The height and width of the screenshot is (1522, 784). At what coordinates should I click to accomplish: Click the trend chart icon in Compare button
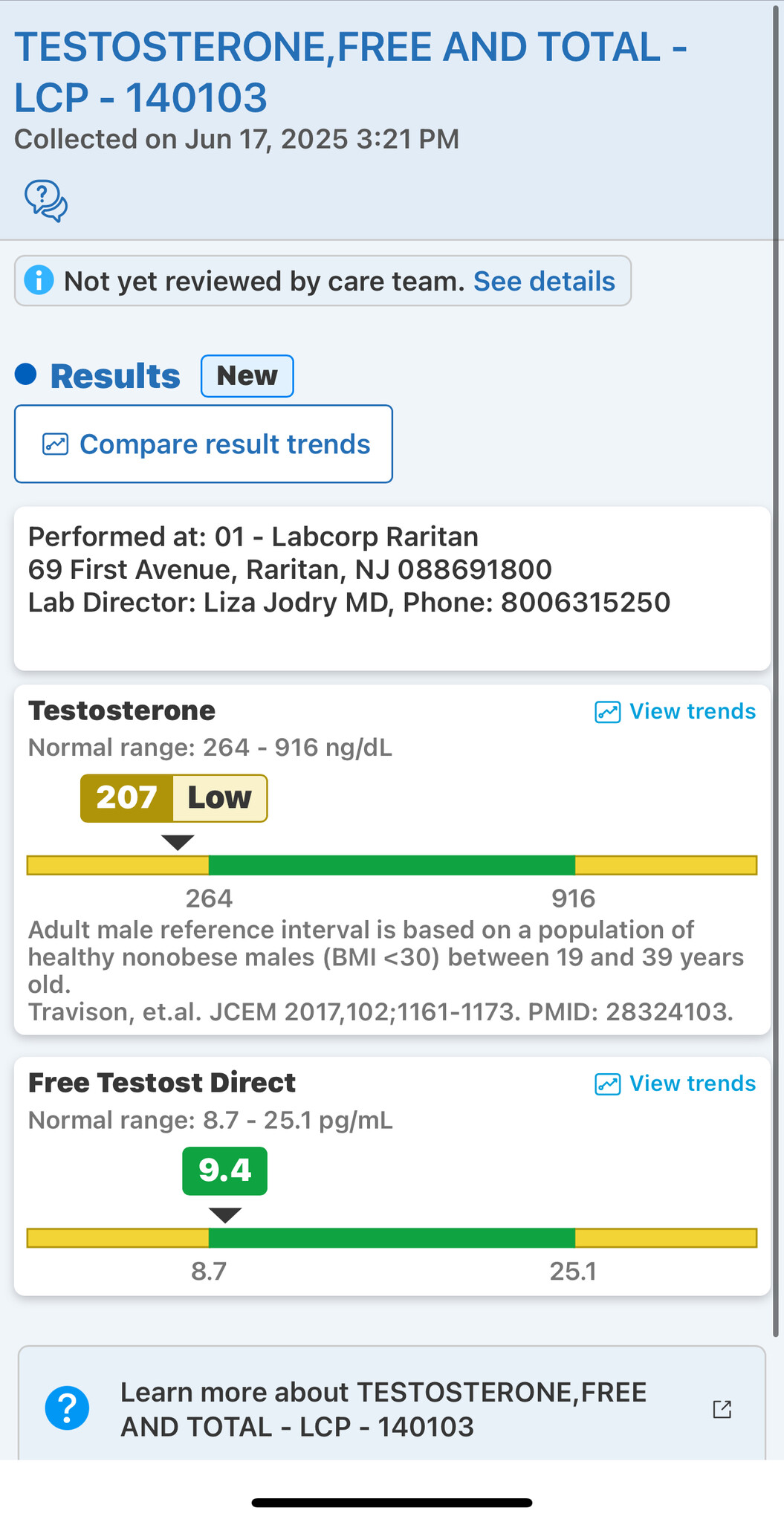click(x=56, y=444)
